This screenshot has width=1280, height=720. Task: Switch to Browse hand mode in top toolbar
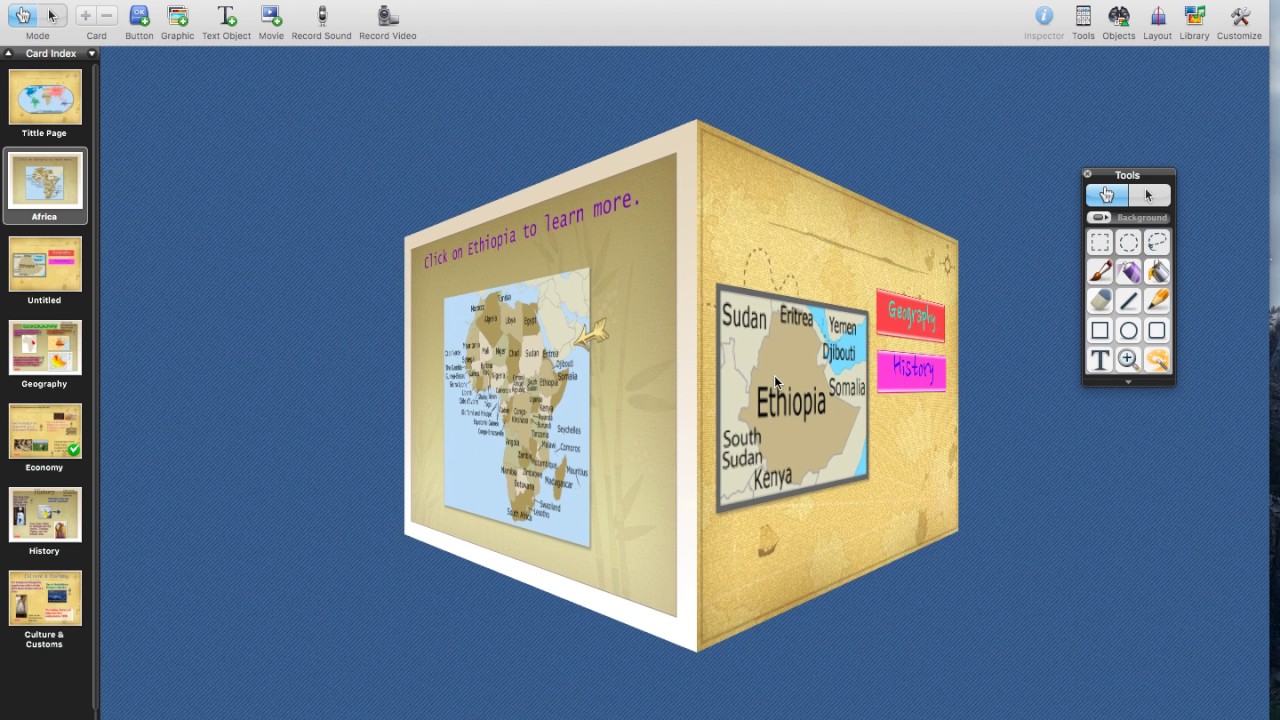click(23, 15)
